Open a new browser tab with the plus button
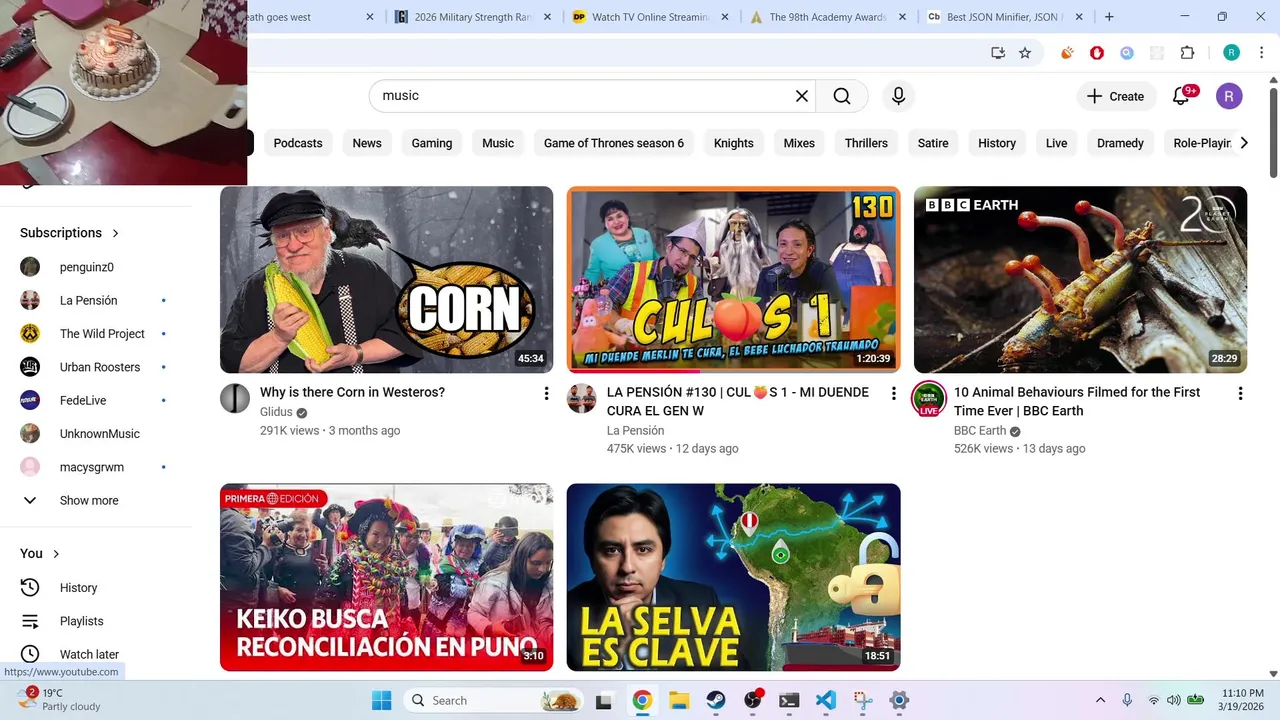The height and width of the screenshot is (720, 1280). click(1109, 17)
